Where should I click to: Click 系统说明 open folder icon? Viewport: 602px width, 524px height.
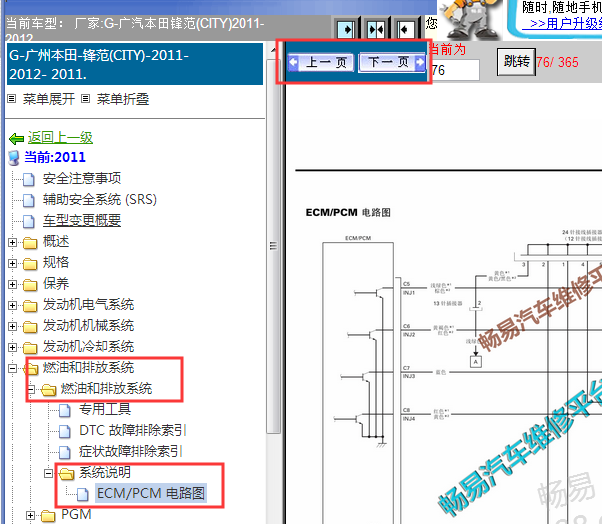(66, 474)
